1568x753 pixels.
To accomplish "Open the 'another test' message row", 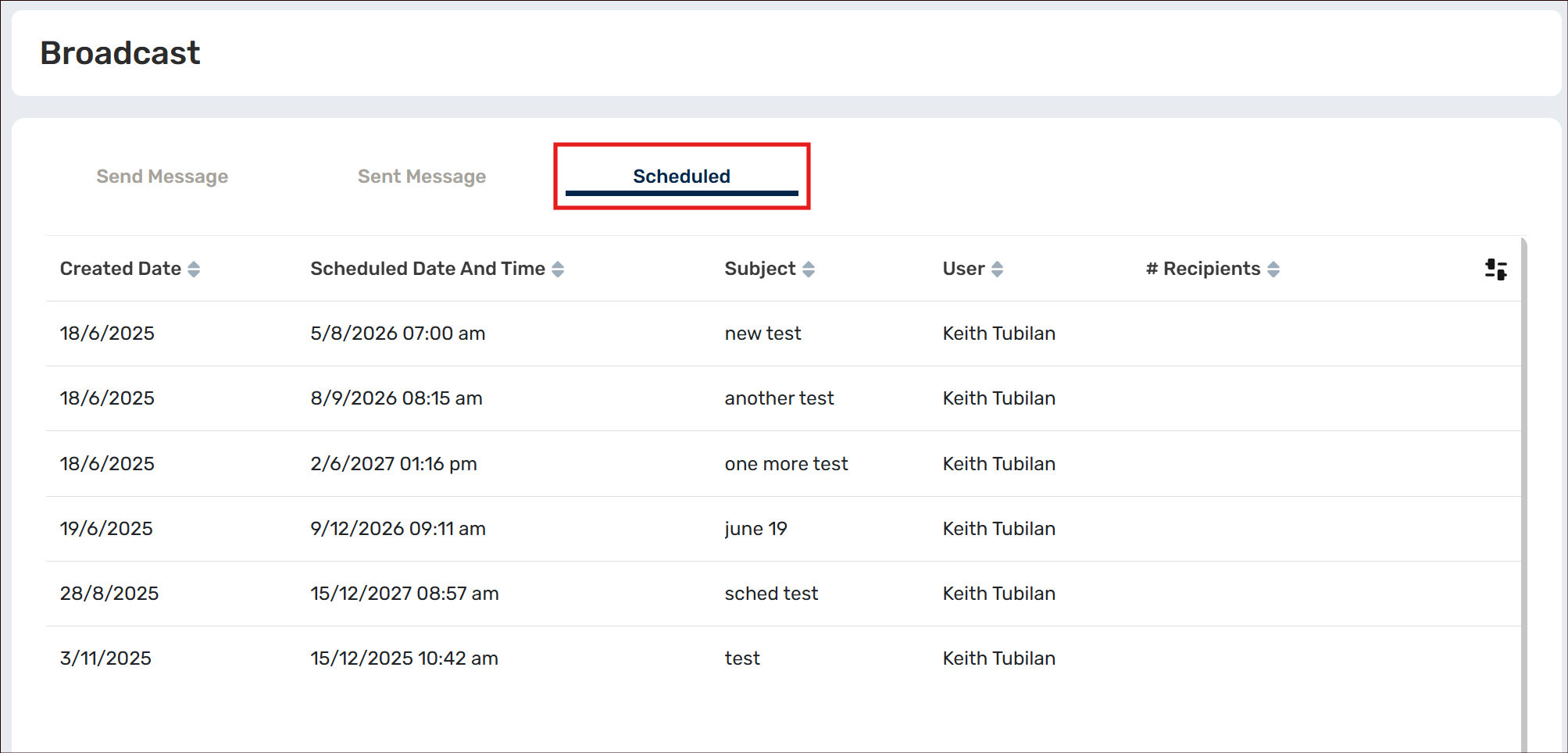I will click(779, 398).
